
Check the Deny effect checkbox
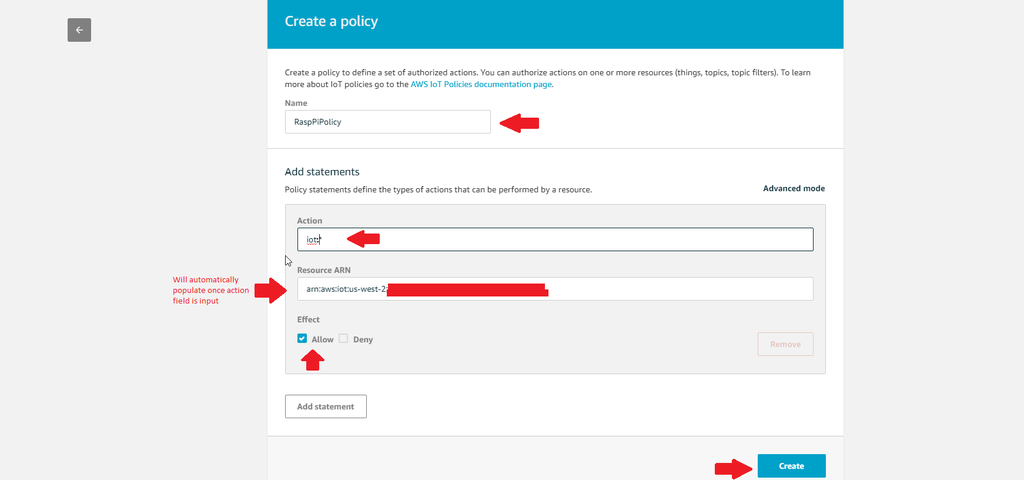343,339
